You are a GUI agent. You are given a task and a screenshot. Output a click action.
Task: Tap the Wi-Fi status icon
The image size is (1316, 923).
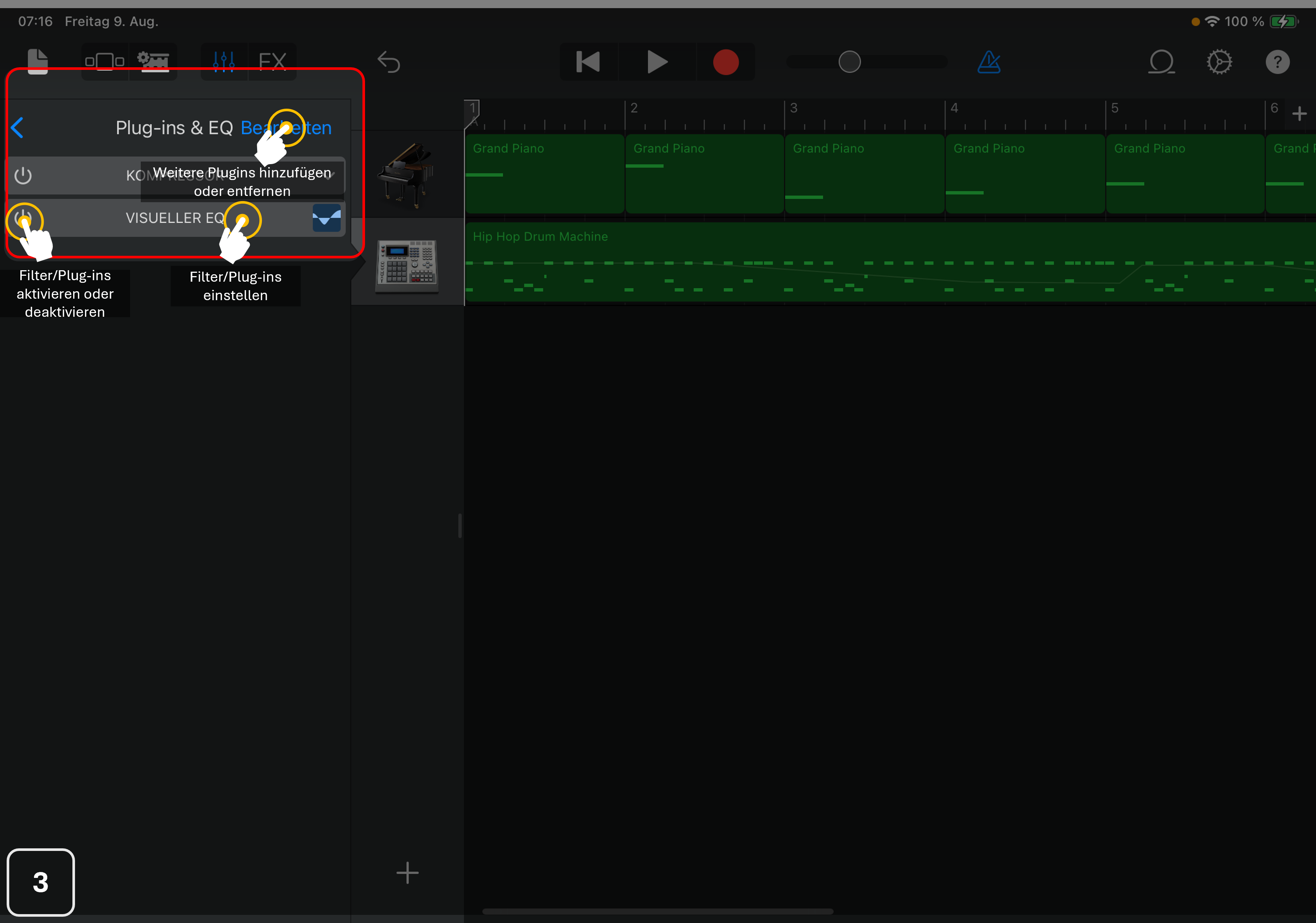[1212, 21]
